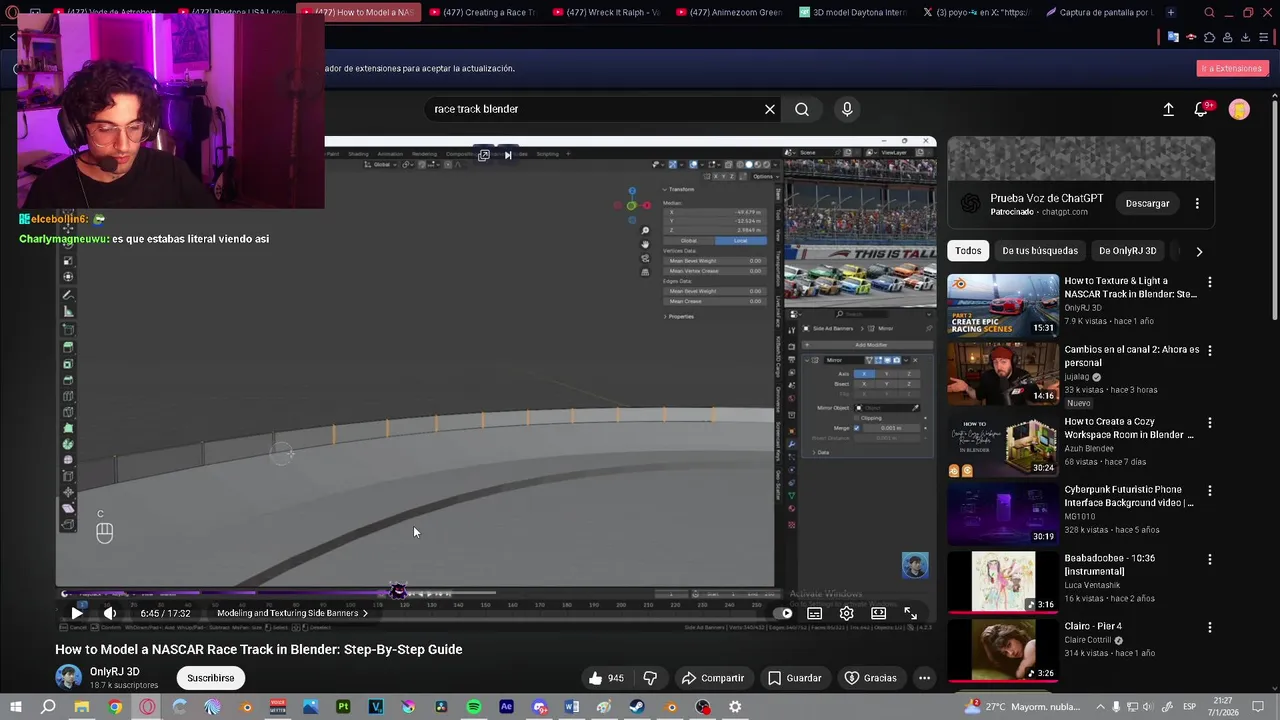
Task: Show more filter chips with the arrow
Action: (x=1199, y=251)
